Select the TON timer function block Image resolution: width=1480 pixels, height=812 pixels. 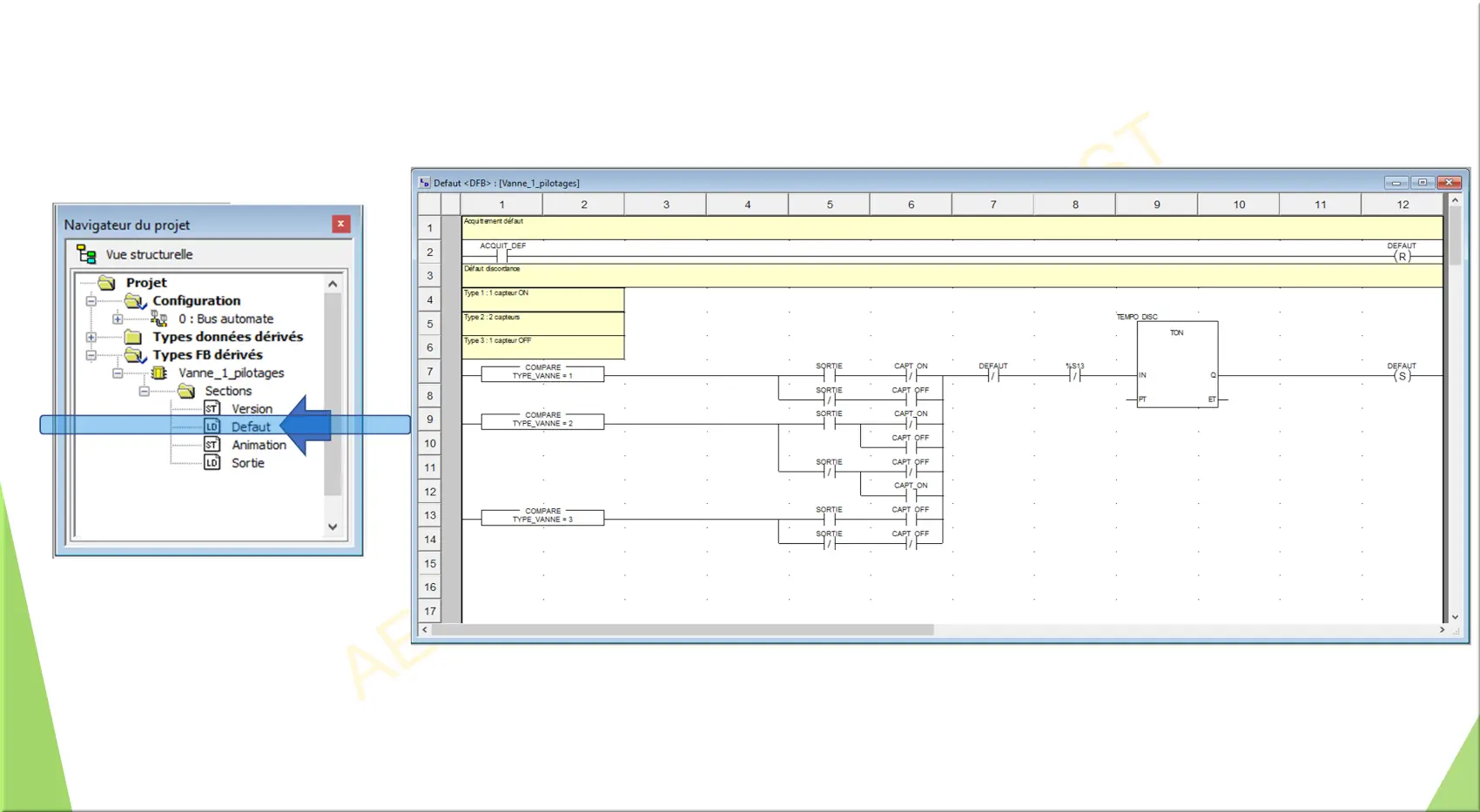click(1177, 364)
